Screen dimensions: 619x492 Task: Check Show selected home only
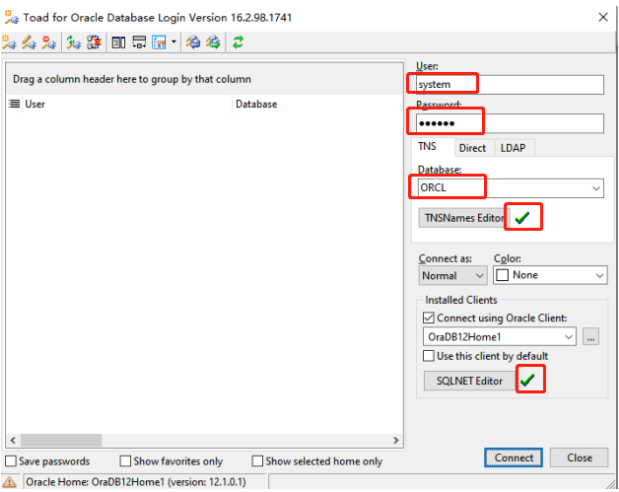pos(257,461)
